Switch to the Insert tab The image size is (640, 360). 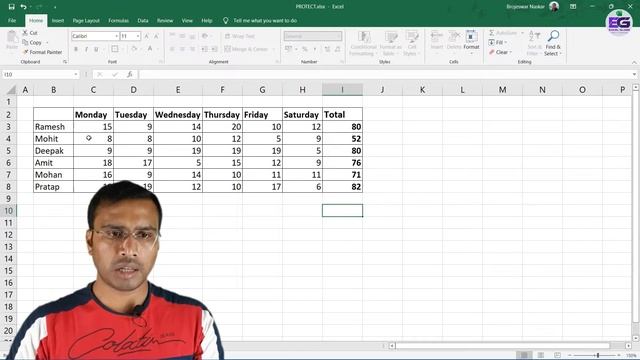click(x=58, y=20)
